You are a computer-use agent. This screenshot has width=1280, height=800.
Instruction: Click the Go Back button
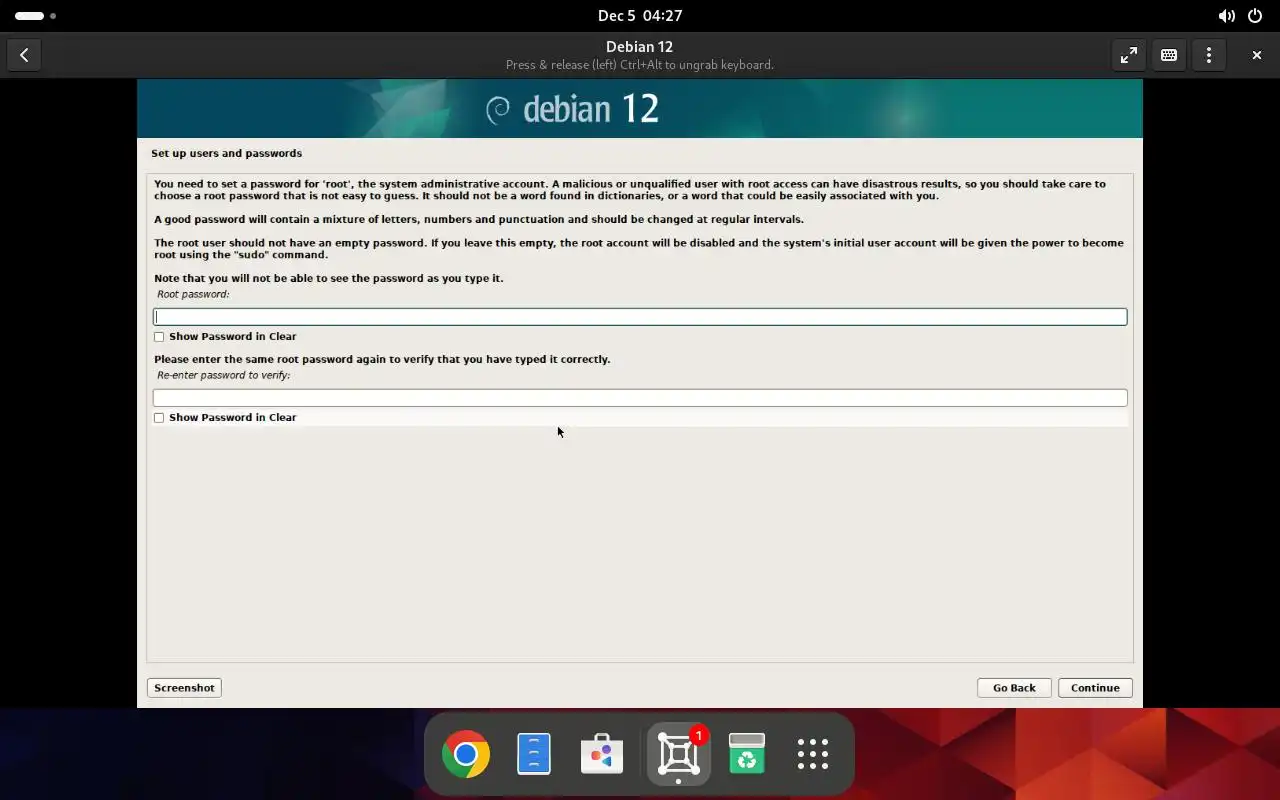pyautogui.click(x=1014, y=688)
